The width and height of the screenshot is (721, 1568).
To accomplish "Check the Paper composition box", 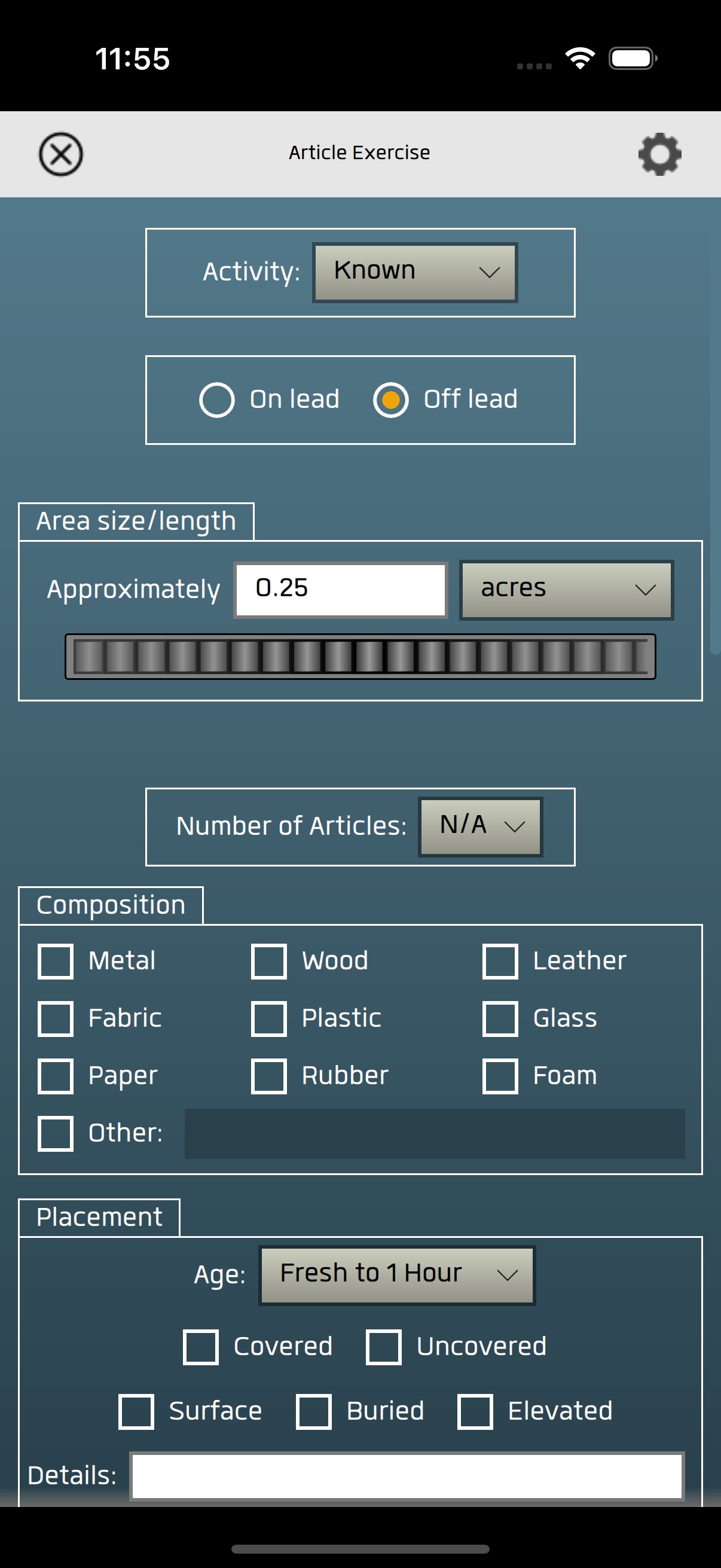I will click(x=56, y=1076).
